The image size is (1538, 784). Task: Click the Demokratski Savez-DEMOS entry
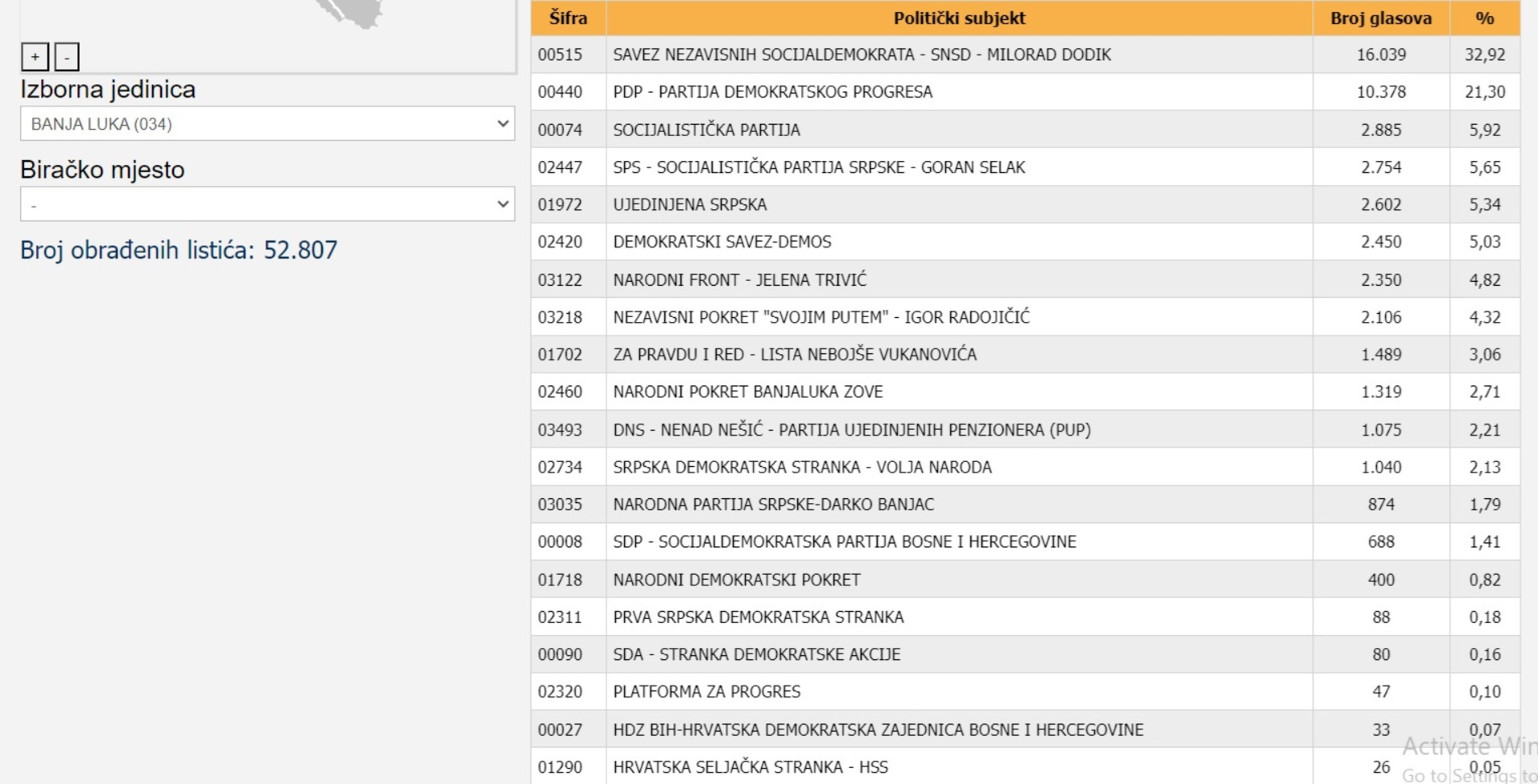[722, 242]
